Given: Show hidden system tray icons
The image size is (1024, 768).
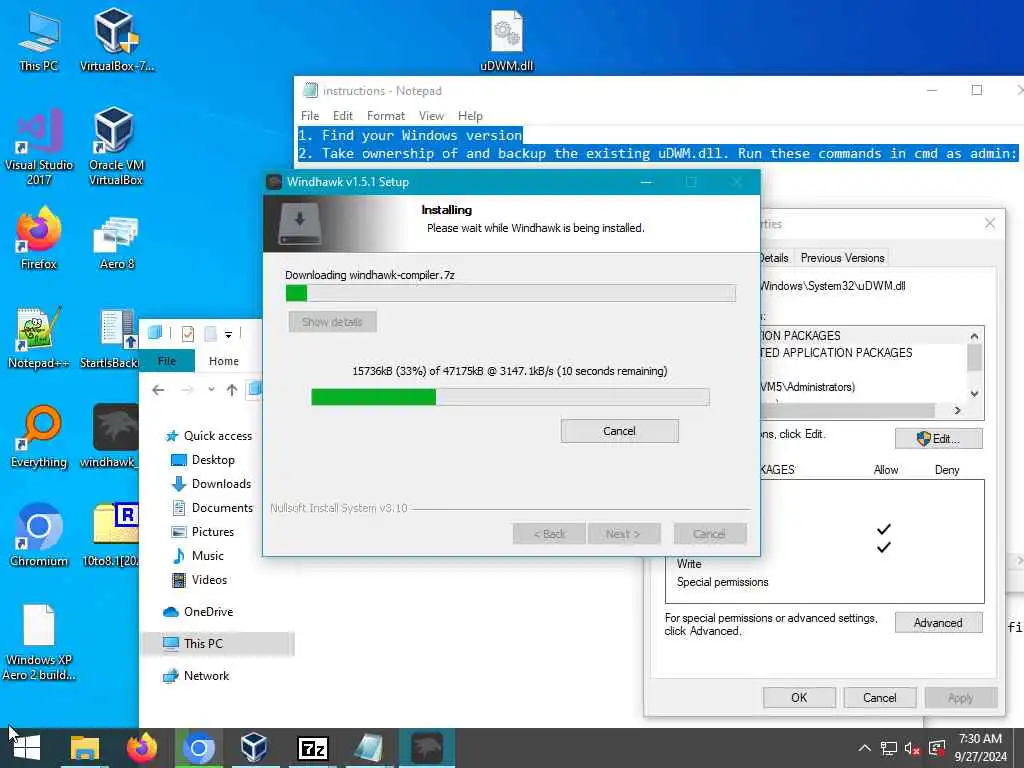Looking at the screenshot, I should click(x=864, y=748).
